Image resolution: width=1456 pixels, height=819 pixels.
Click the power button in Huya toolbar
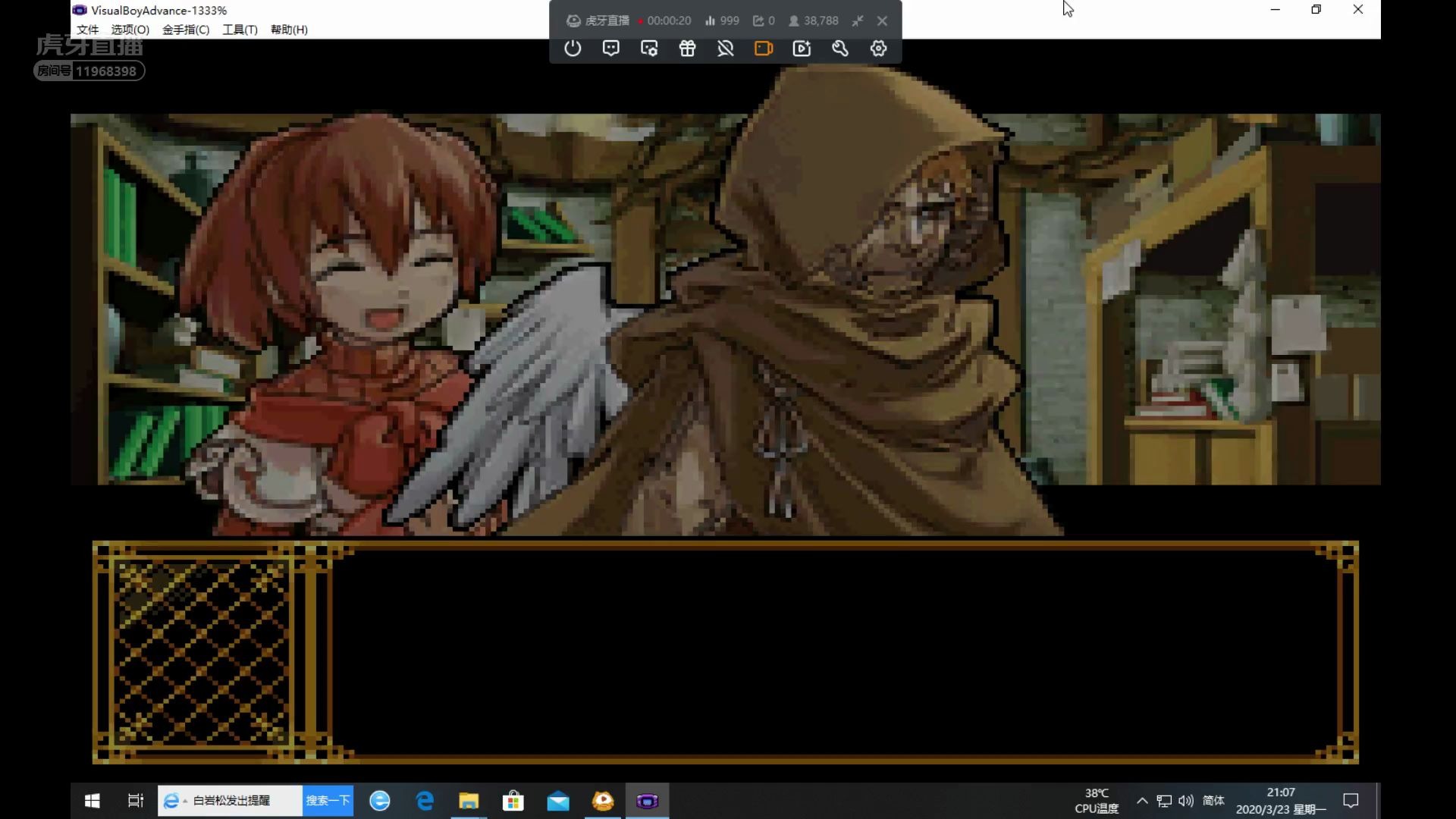click(x=573, y=49)
